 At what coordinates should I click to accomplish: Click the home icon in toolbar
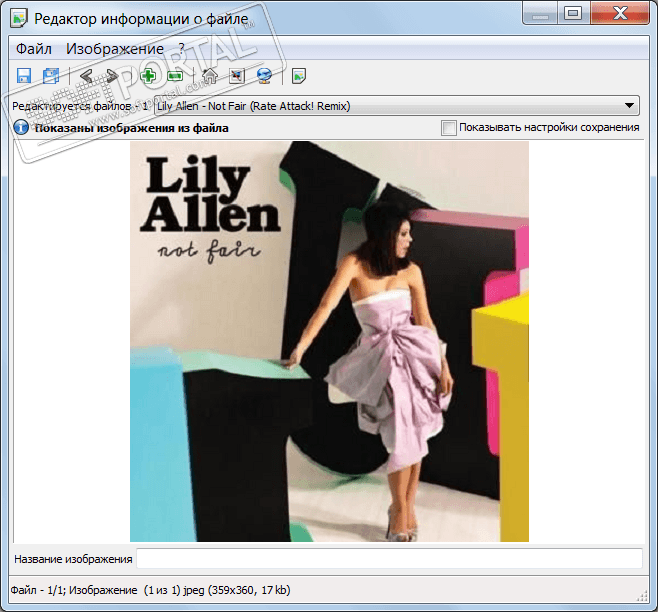(210, 76)
